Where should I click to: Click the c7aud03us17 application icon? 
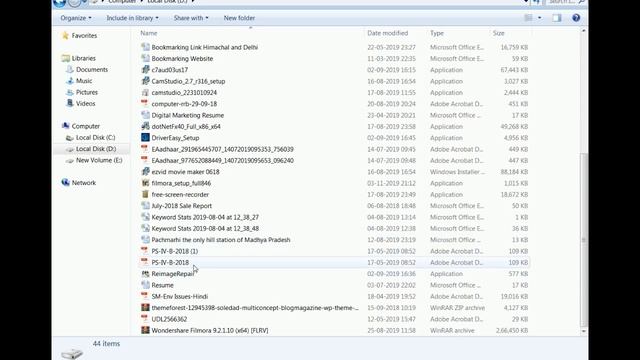click(145, 69)
